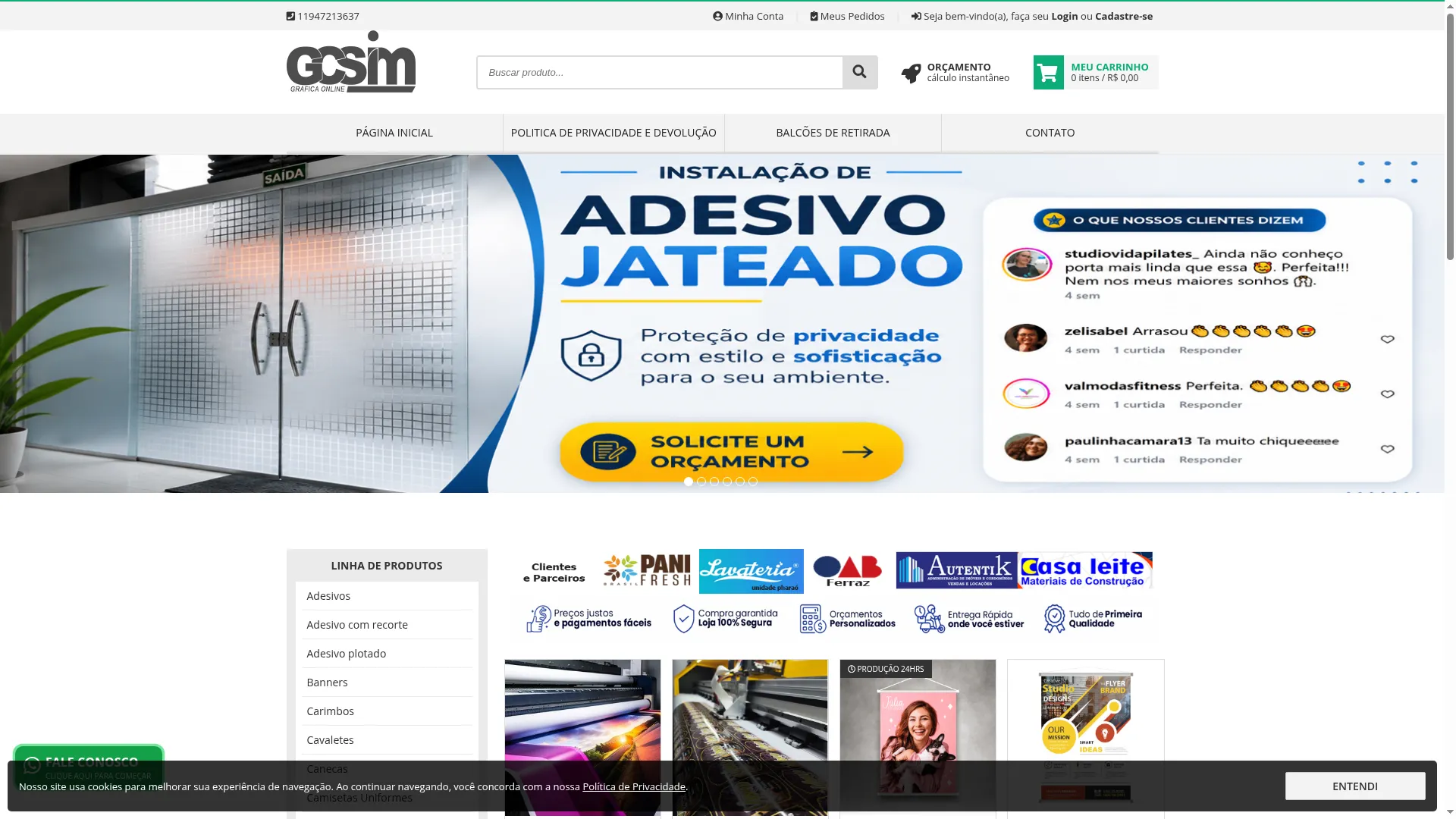Open the flyer brand product thumbnail
Image resolution: width=1456 pixels, height=819 pixels.
1086,738
